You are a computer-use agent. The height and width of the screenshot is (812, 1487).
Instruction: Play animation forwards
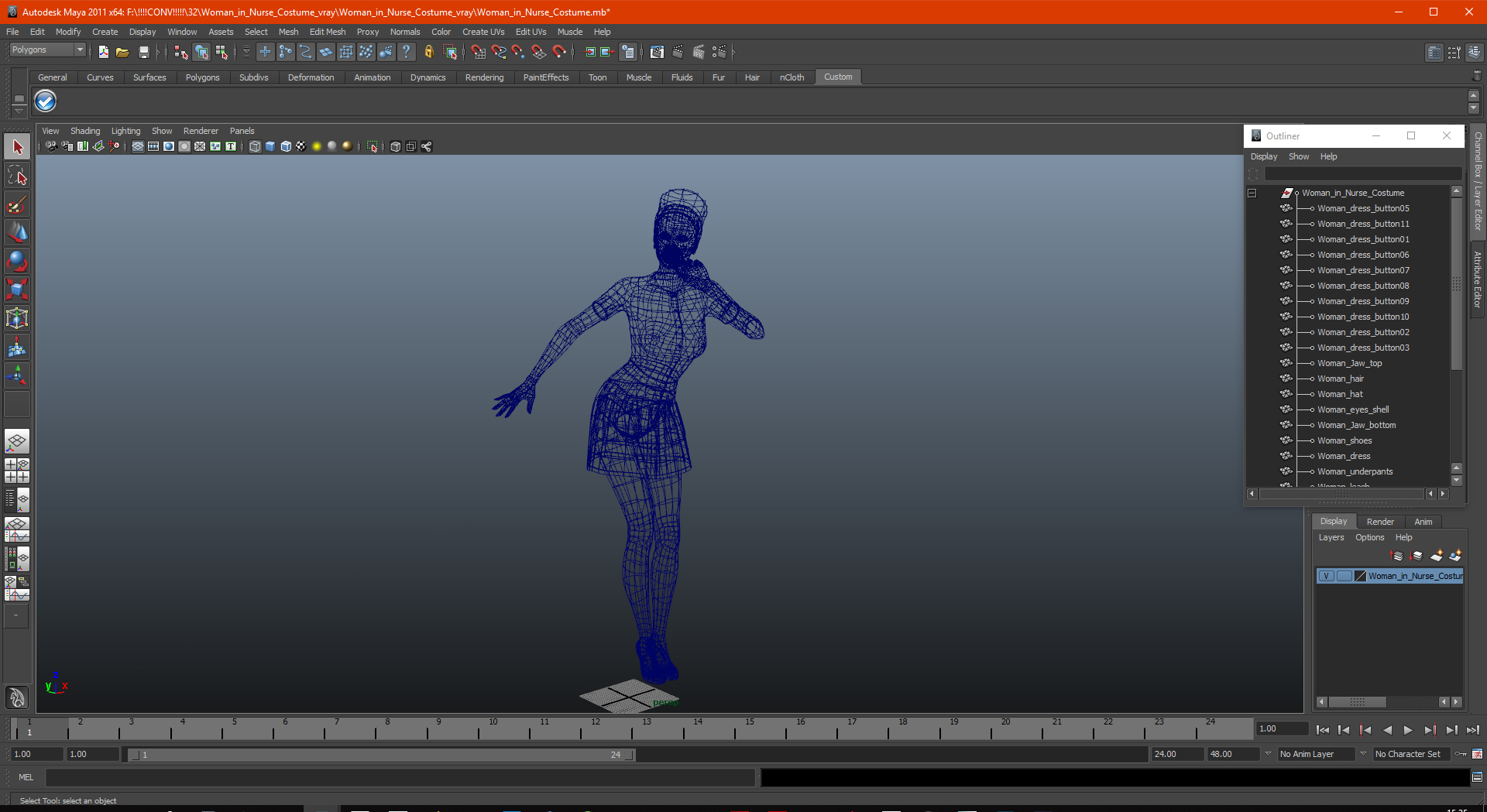coord(1408,729)
